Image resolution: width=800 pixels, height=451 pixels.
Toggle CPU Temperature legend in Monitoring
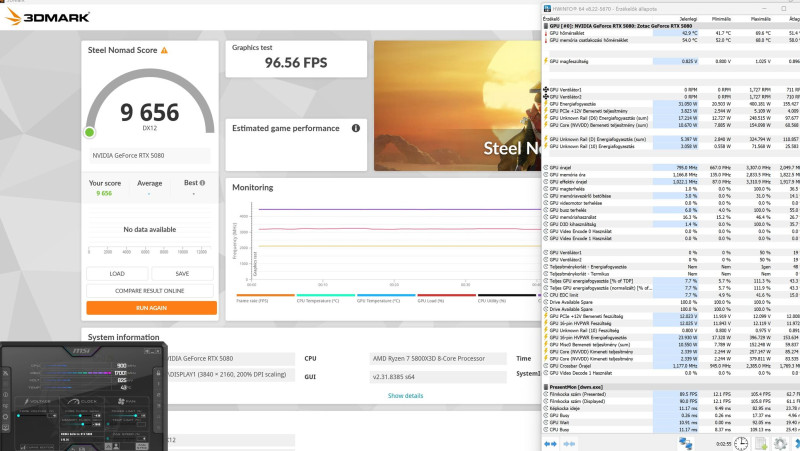326,298
